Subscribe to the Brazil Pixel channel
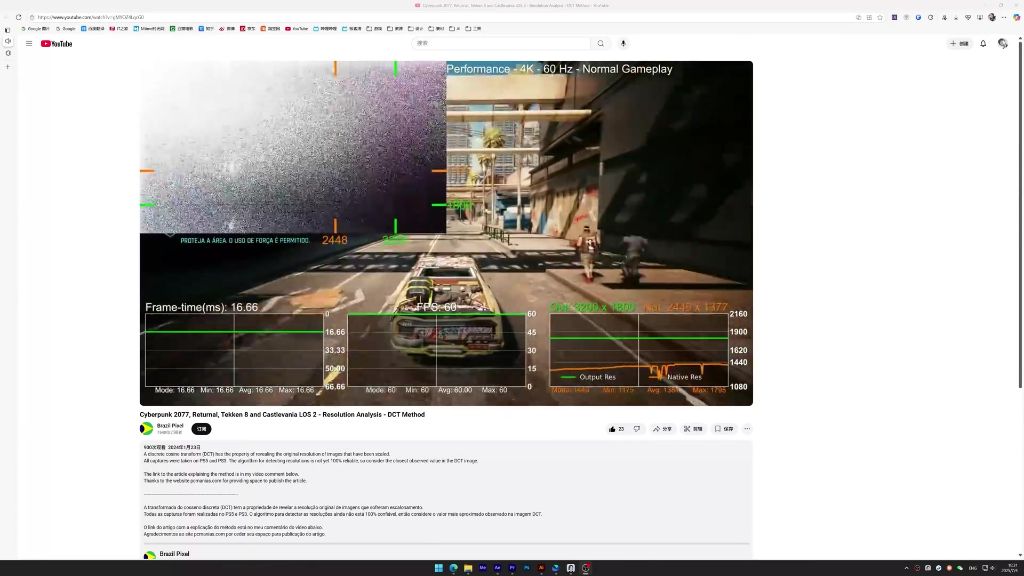 click(x=201, y=429)
